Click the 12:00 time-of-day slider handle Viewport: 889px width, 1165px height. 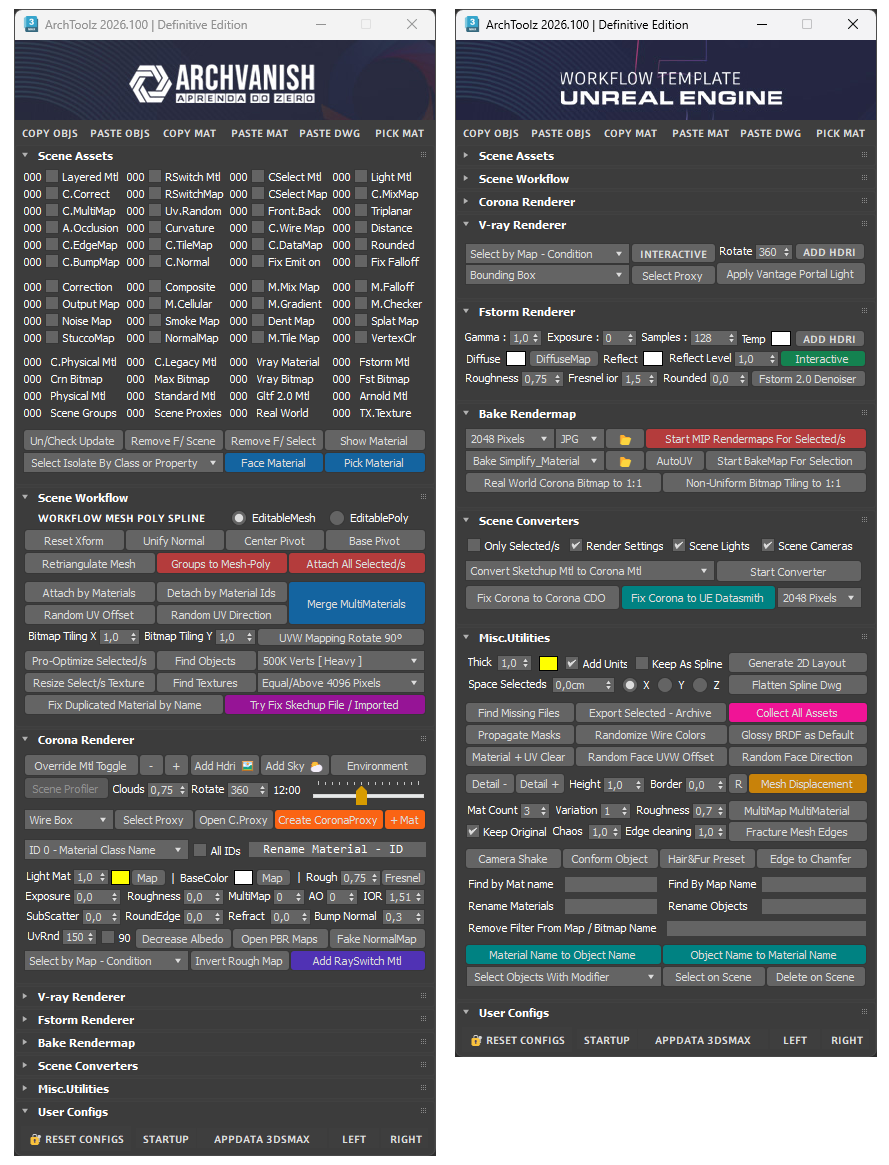click(x=361, y=796)
